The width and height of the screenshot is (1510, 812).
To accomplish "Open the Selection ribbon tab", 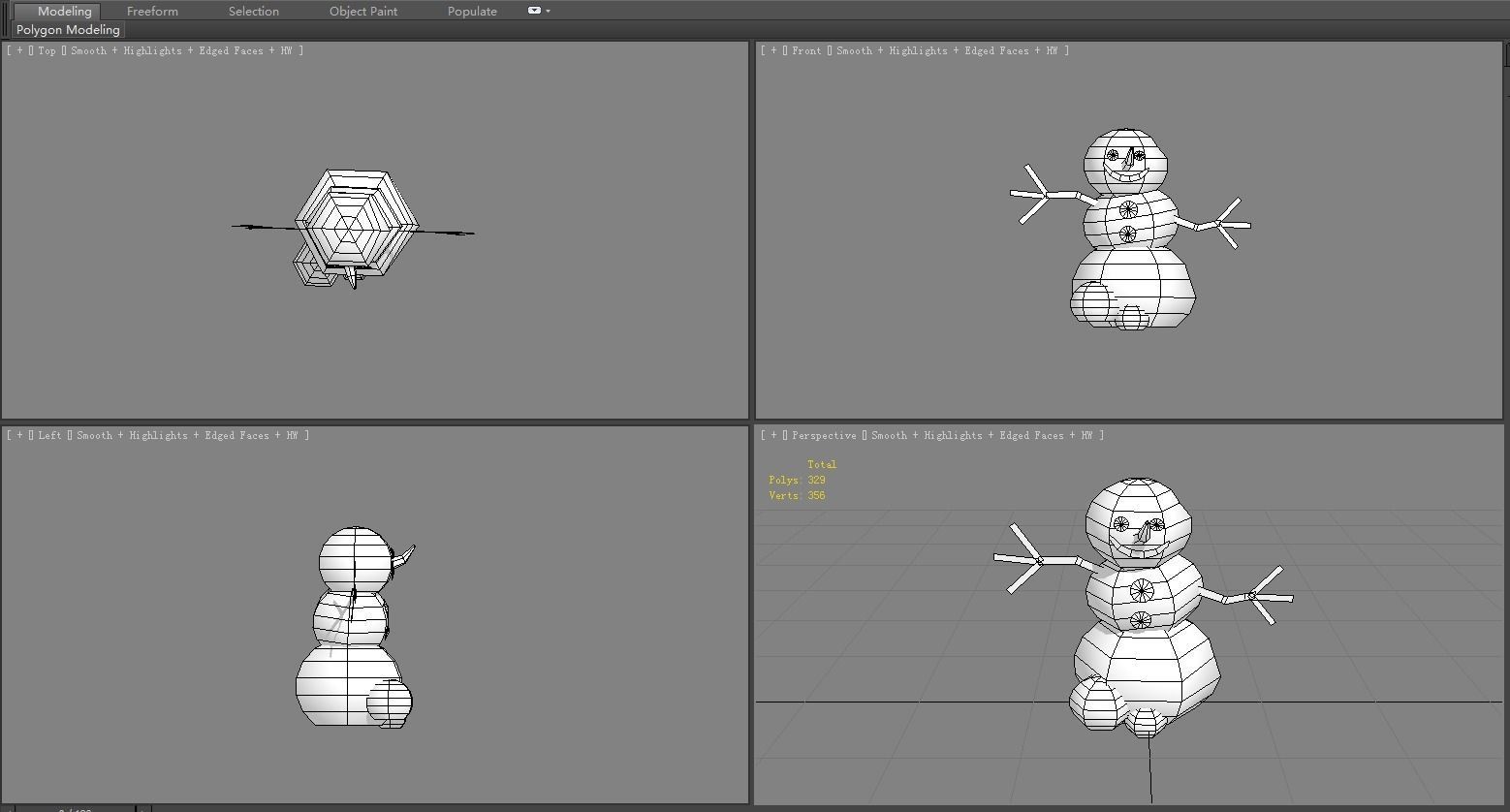I will click(x=253, y=11).
